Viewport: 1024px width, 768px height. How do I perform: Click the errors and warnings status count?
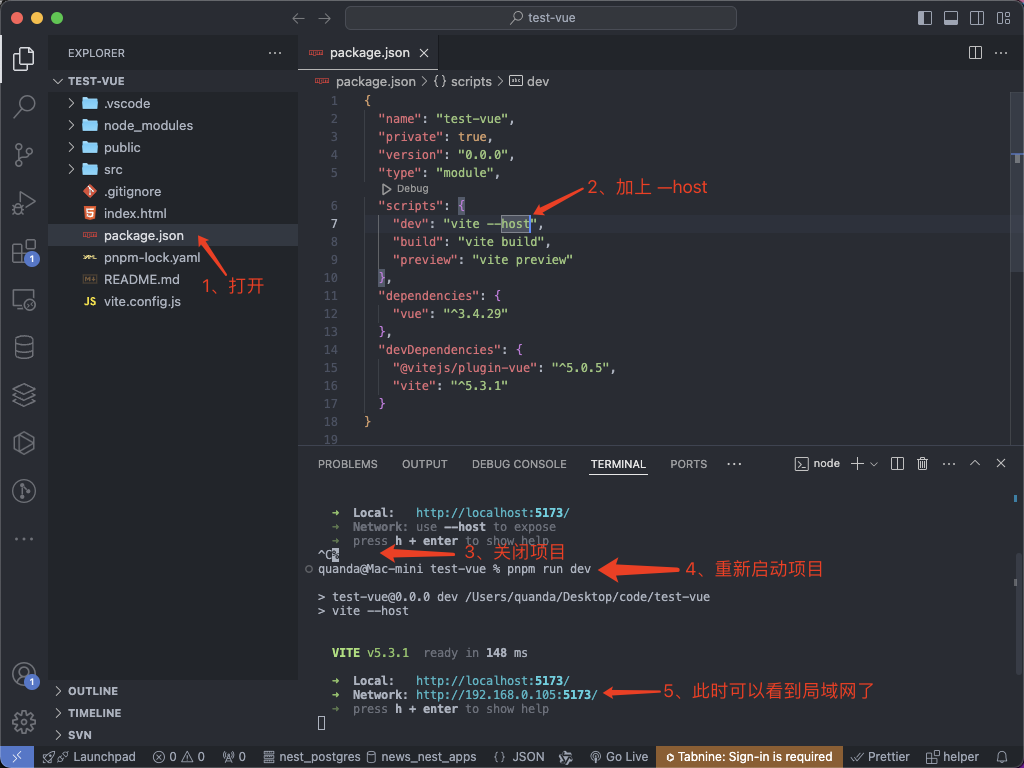179,757
